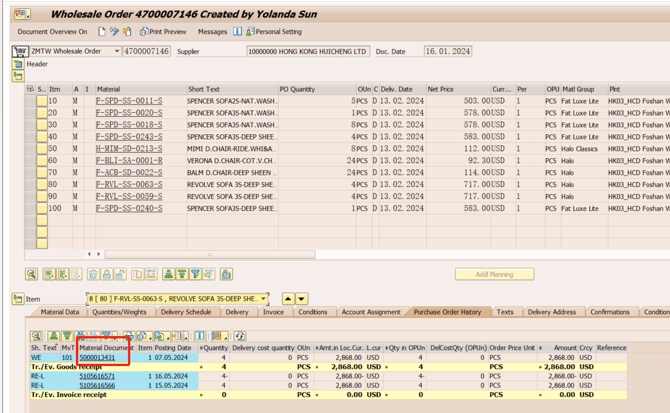670x413 pixels.
Task: Switch to the Delivery Schedule tab
Action: tap(187, 312)
